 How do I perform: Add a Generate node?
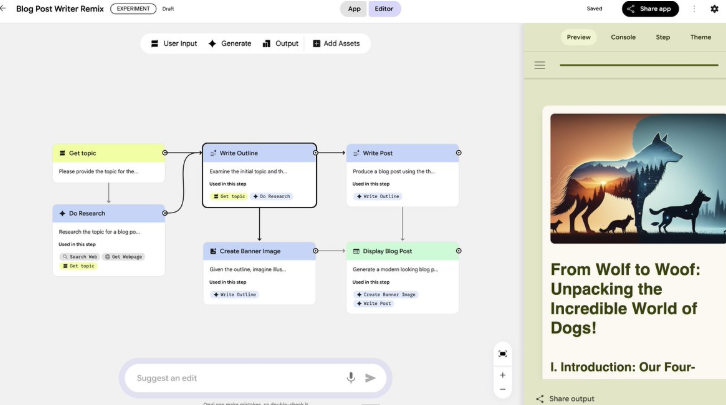tap(230, 44)
